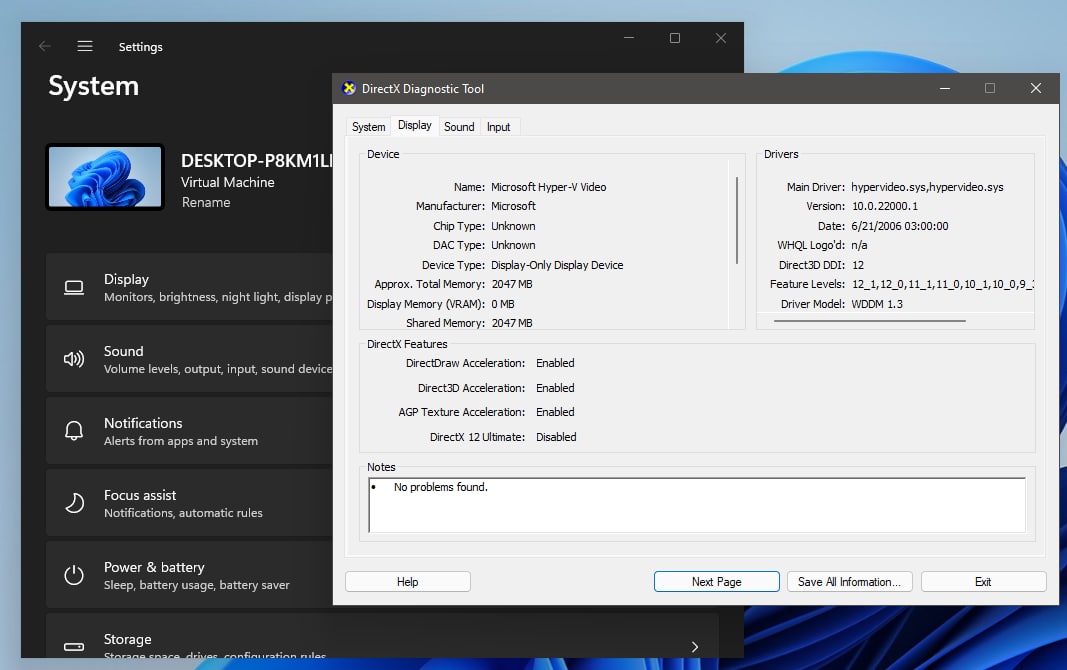Click the Rename link in Settings
1067x670 pixels.
coord(206,203)
